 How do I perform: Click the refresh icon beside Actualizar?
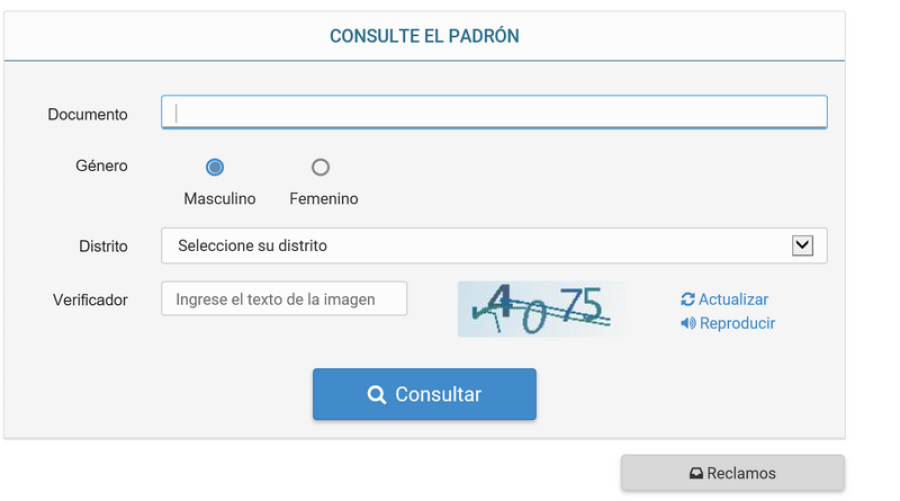687,300
